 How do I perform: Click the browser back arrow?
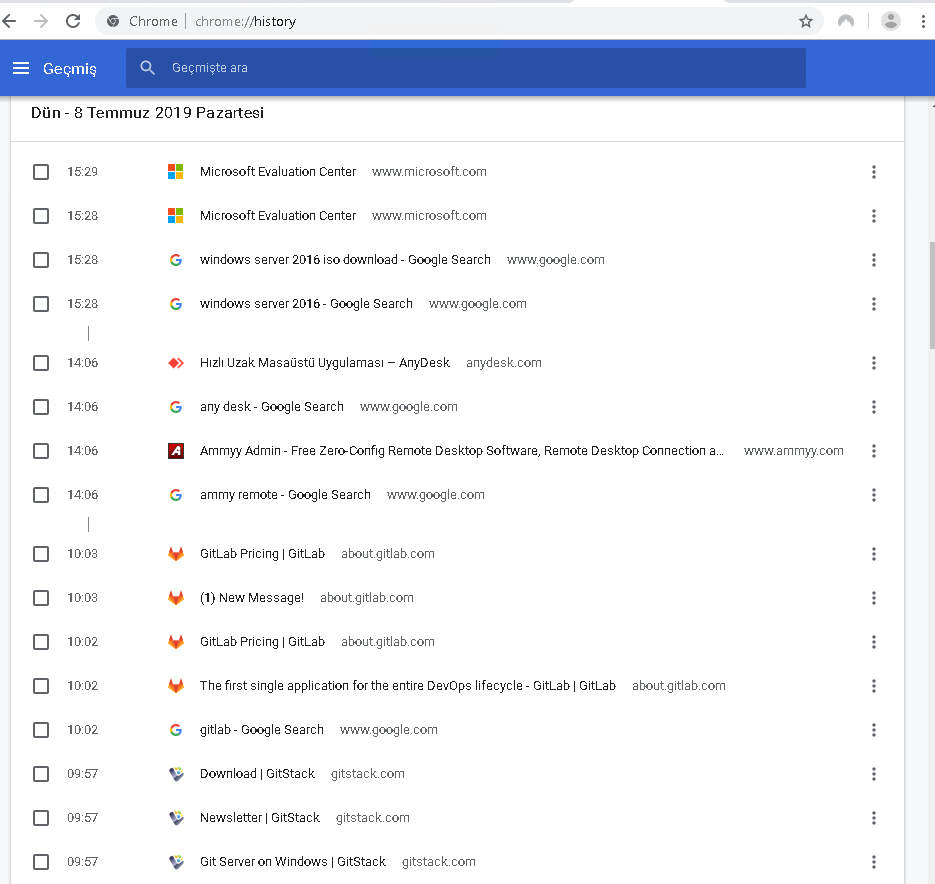(9, 21)
